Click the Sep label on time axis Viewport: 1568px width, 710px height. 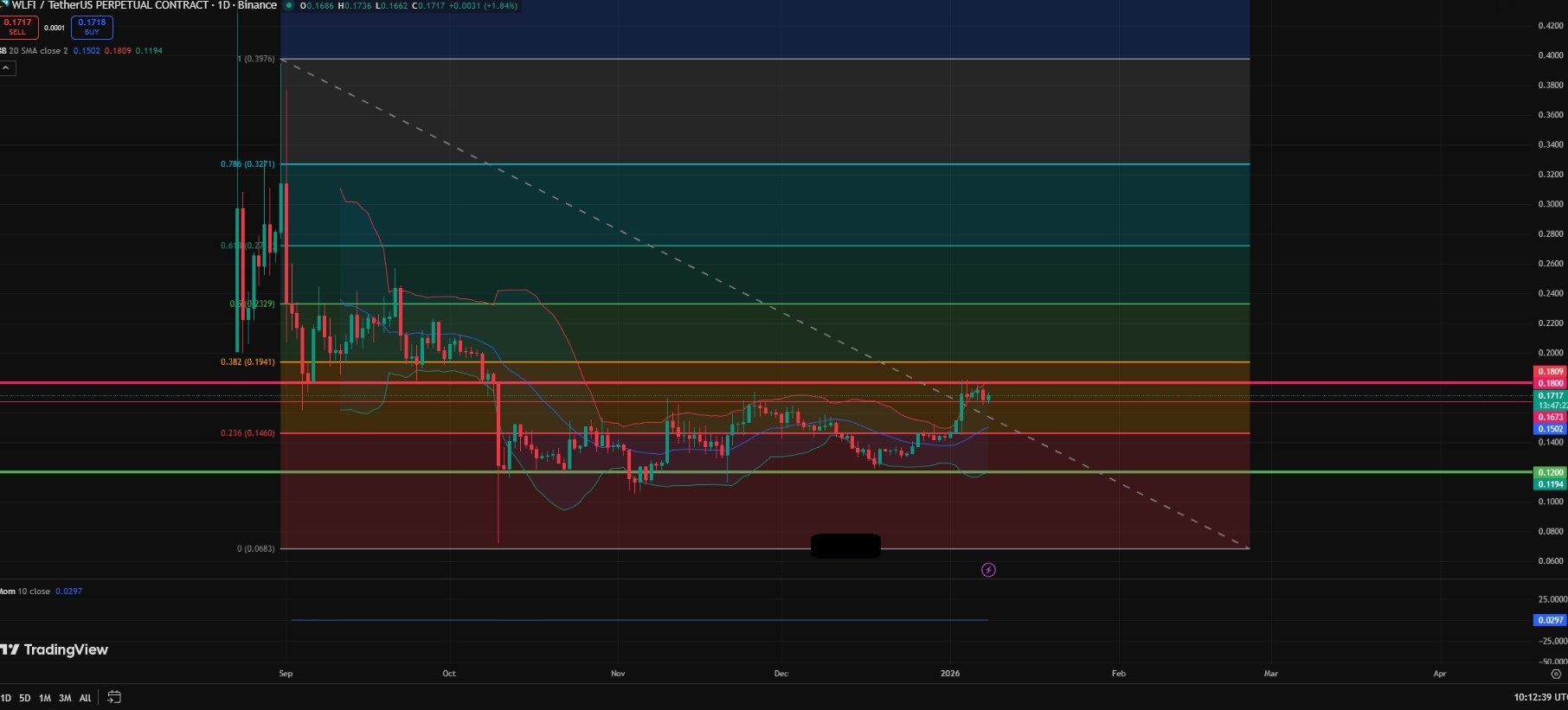(x=286, y=674)
